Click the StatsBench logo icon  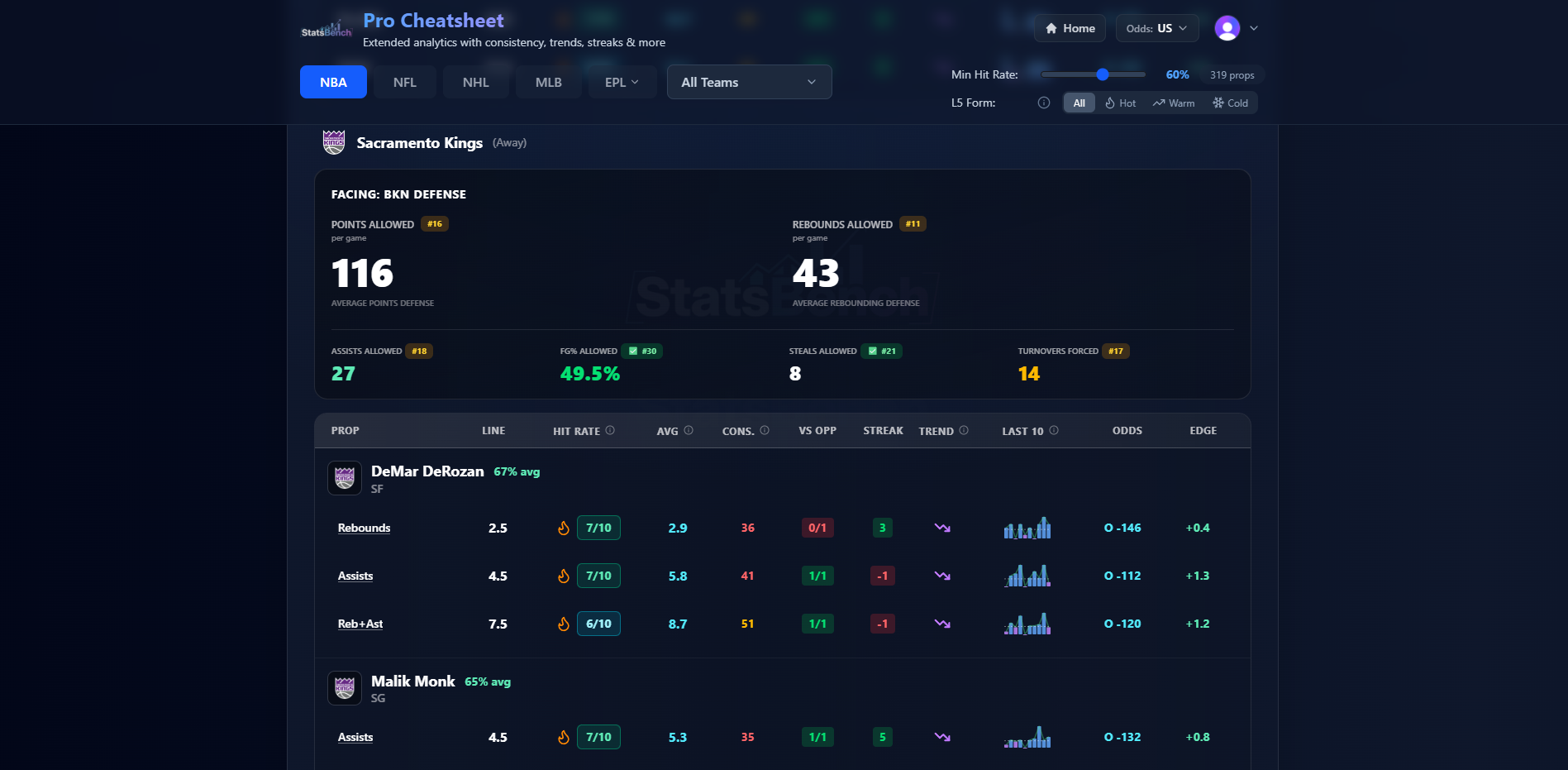(326, 30)
